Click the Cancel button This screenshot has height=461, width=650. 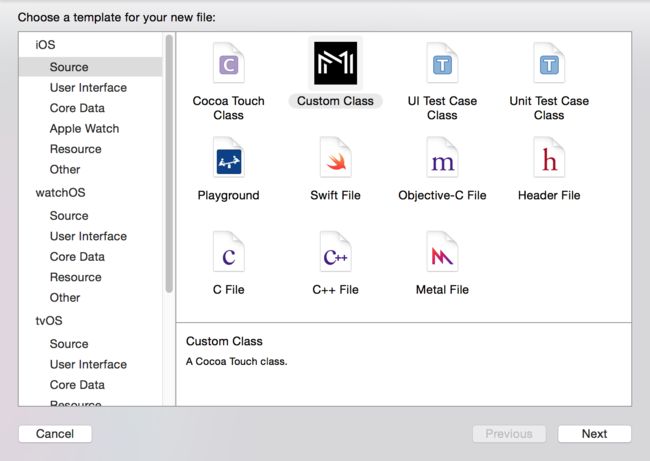55,434
